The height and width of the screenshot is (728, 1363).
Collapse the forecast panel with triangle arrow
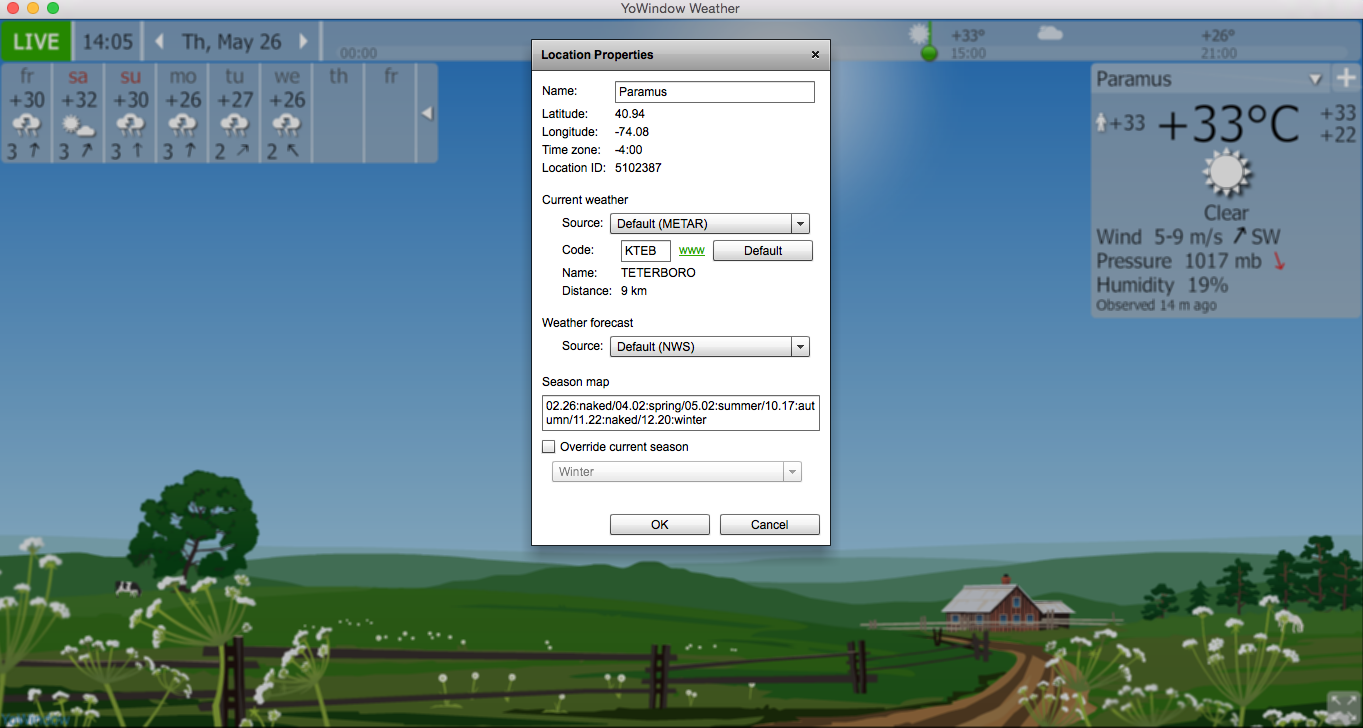coord(427,114)
